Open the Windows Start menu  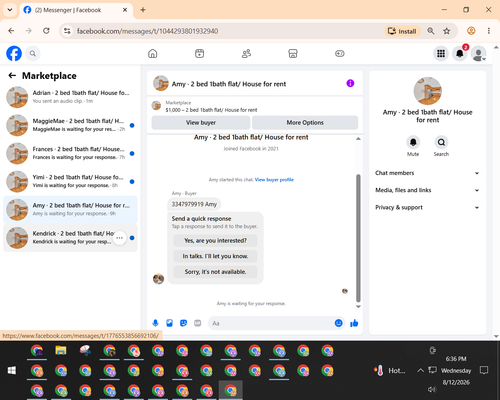point(12,370)
